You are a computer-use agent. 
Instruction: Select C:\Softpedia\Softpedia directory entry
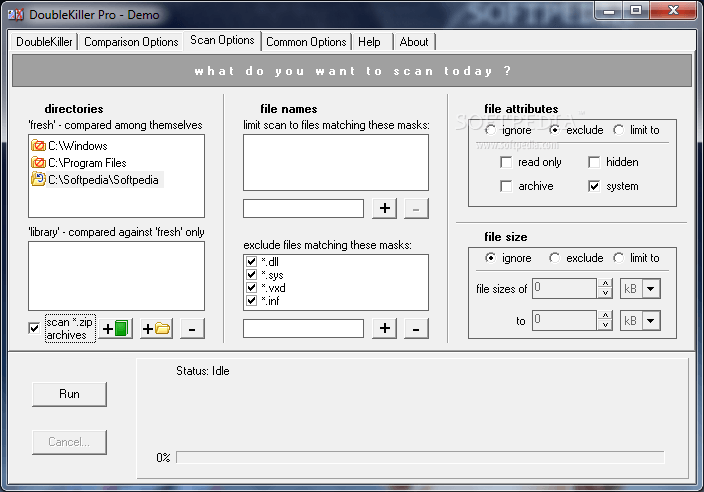pyautogui.click(x=103, y=180)
